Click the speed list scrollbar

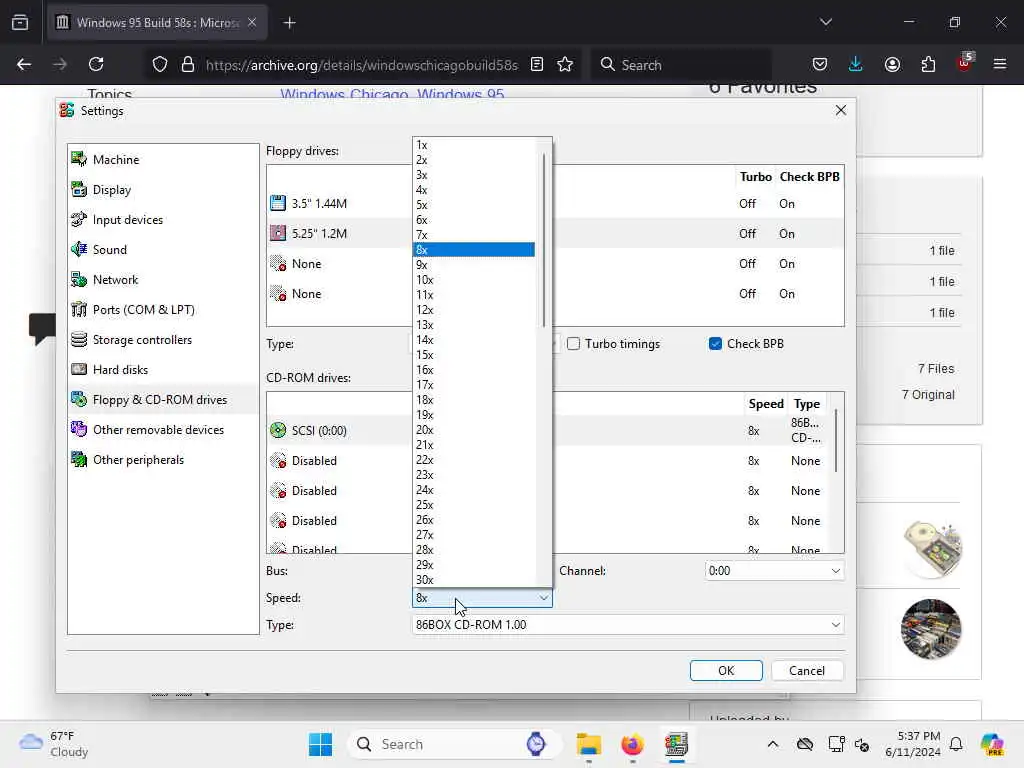coord(543,240)
